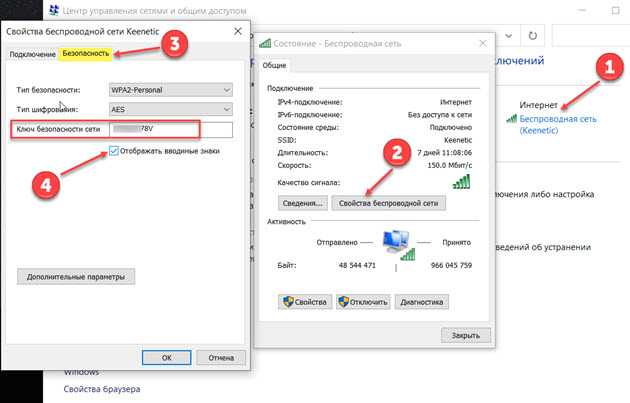Click the search box in Network Center
Image resolution: width=630 pixels, height=403 pixels.
tap(591, 36)
